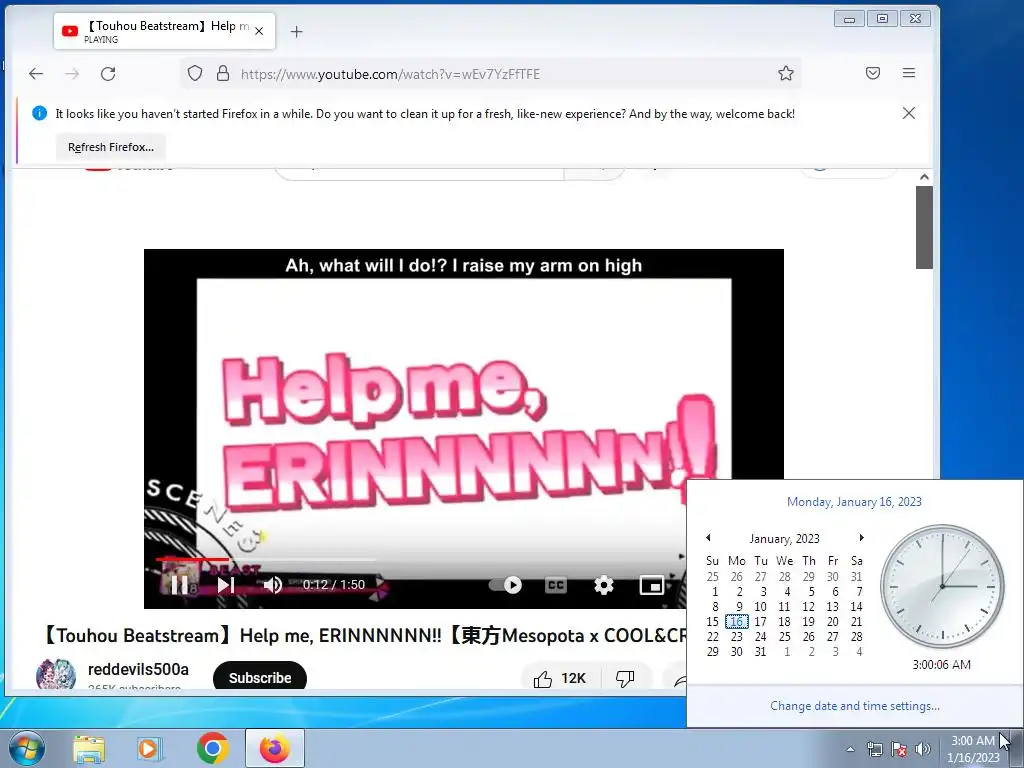Viewport: 1024px width, 768px height.
Task: Open Change date and time settings link
Action: 855,706
